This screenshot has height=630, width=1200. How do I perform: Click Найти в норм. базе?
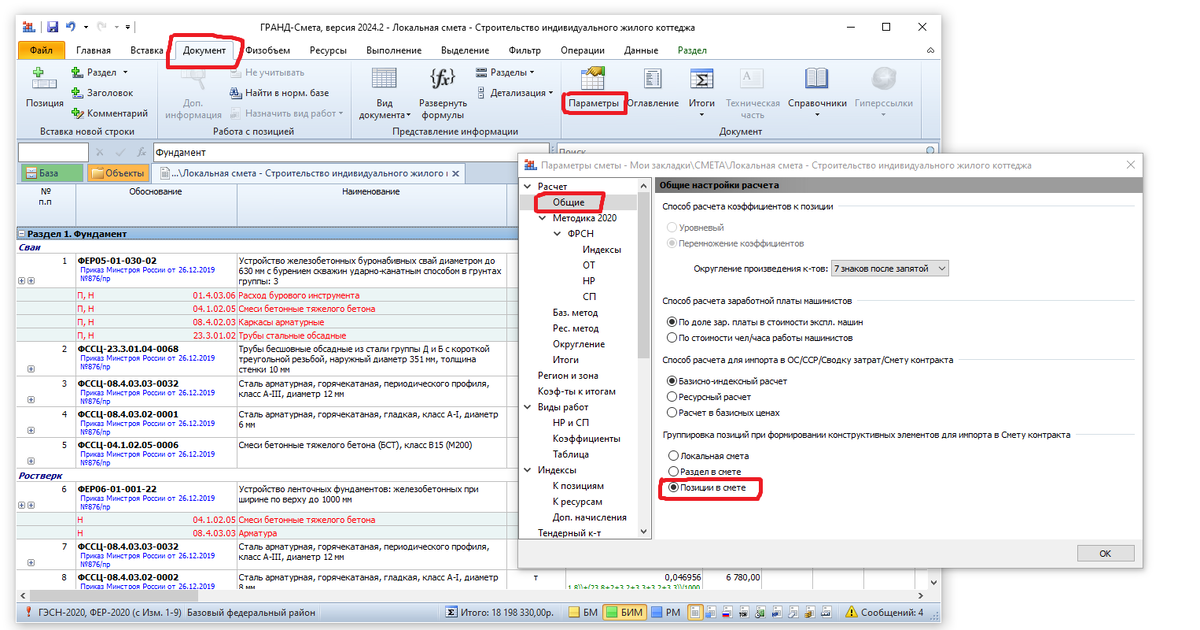(280, 93)
